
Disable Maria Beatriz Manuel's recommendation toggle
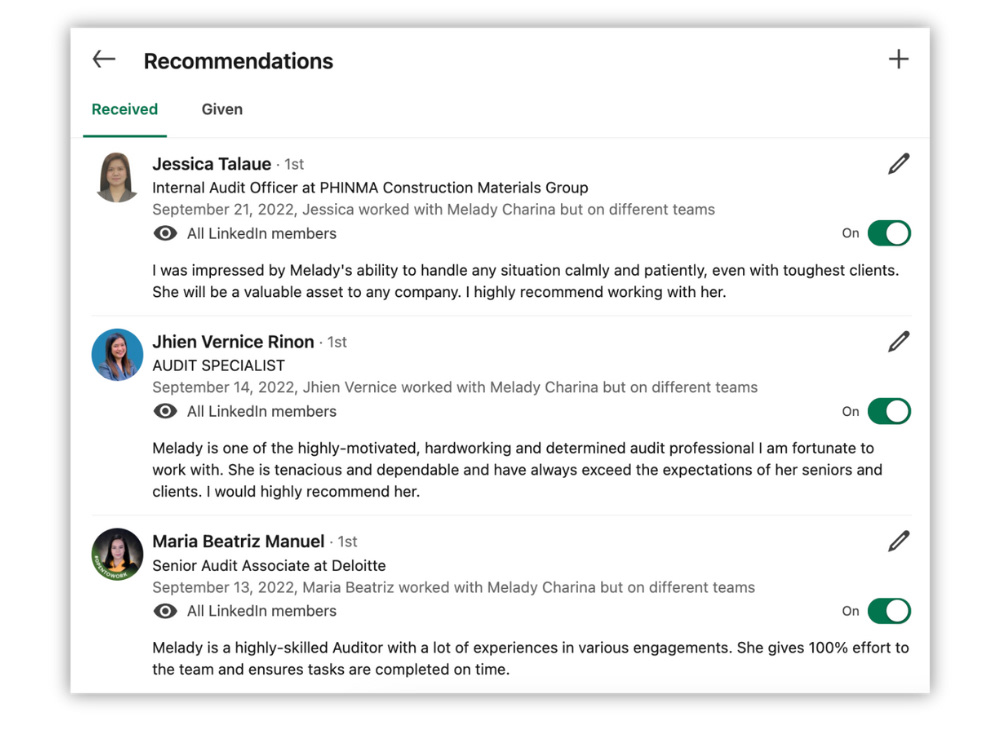point(889,611)
